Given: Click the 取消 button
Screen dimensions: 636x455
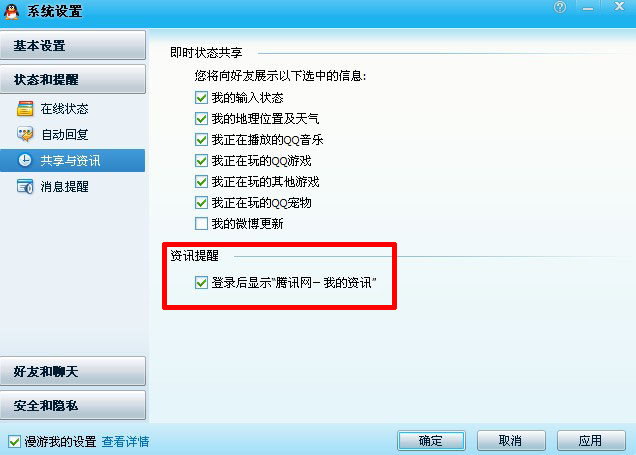Looking at the screenshot, I should (511, 440).
